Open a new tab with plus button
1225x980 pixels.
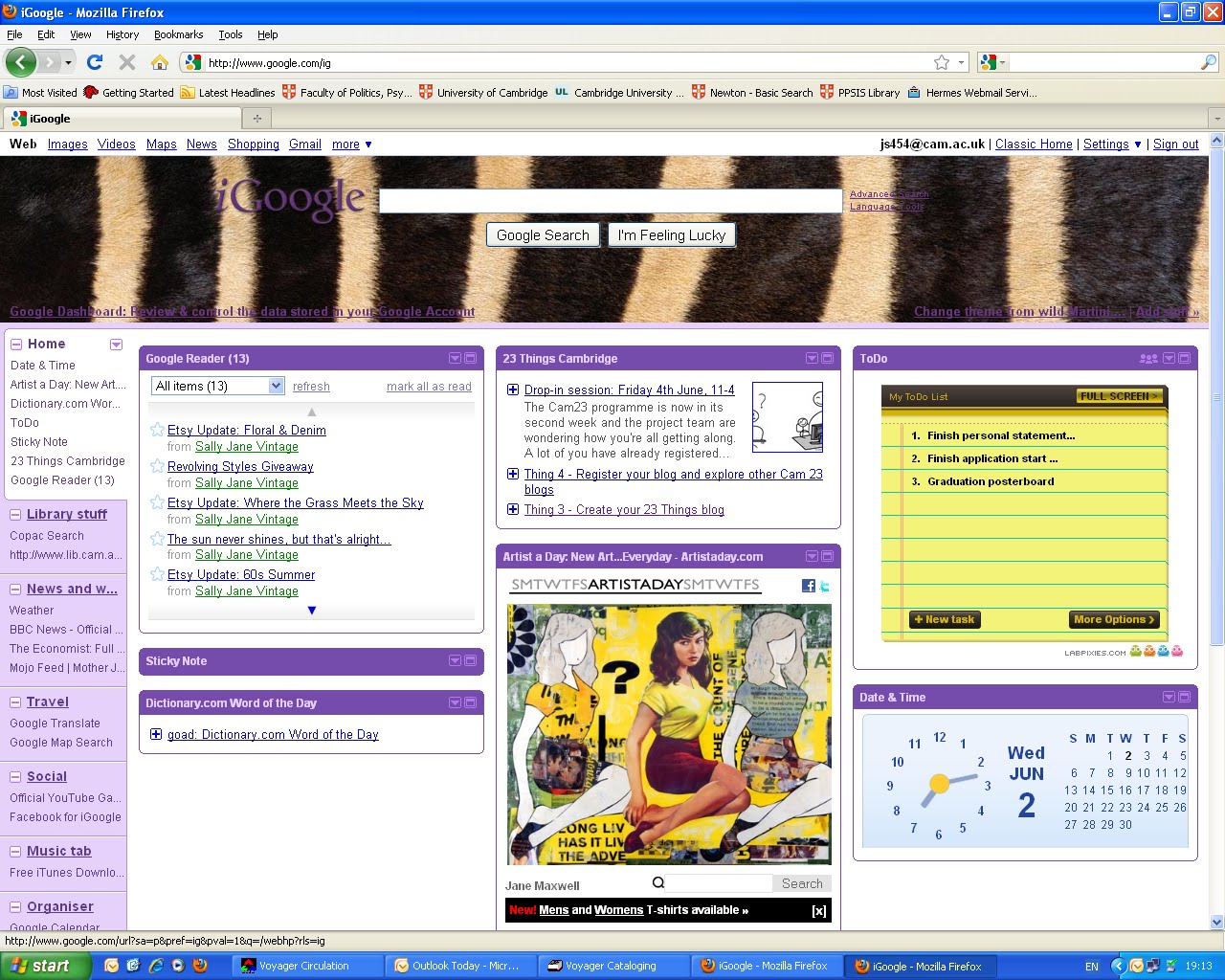point(256,119)
